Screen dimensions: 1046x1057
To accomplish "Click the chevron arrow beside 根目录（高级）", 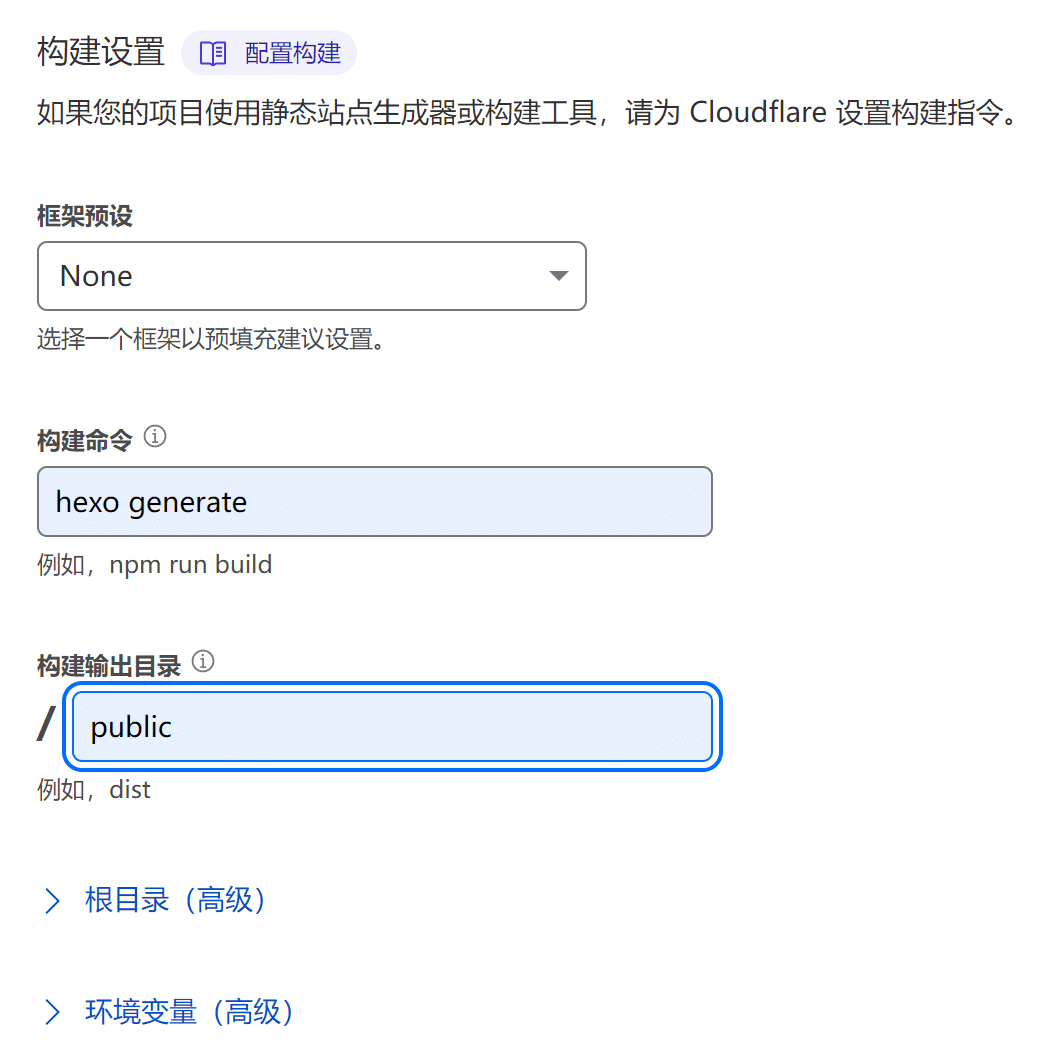I will 52,901.
